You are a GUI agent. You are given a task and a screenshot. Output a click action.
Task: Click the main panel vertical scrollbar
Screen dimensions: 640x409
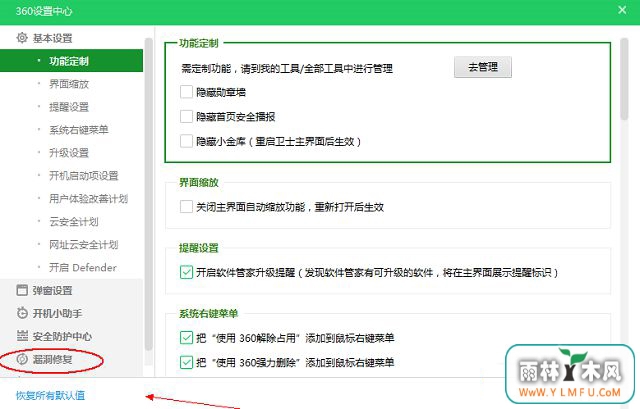point(624,79)
